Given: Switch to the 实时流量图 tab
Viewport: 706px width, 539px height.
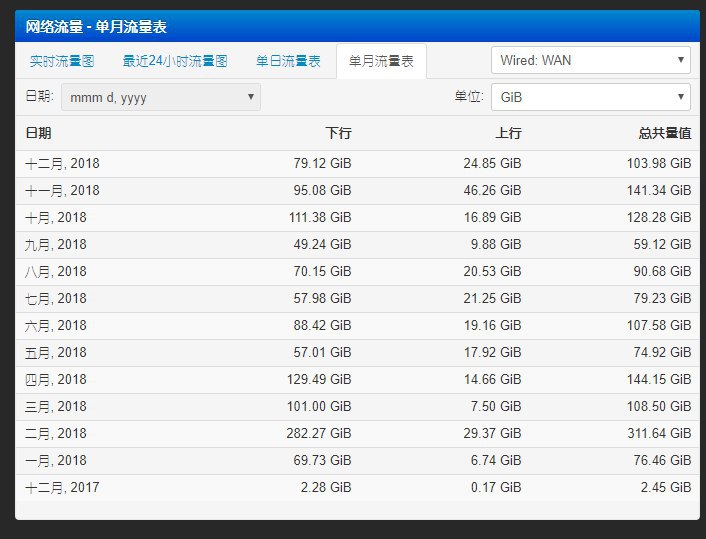Looking at the screenshot, I should (x=62, y=61).
